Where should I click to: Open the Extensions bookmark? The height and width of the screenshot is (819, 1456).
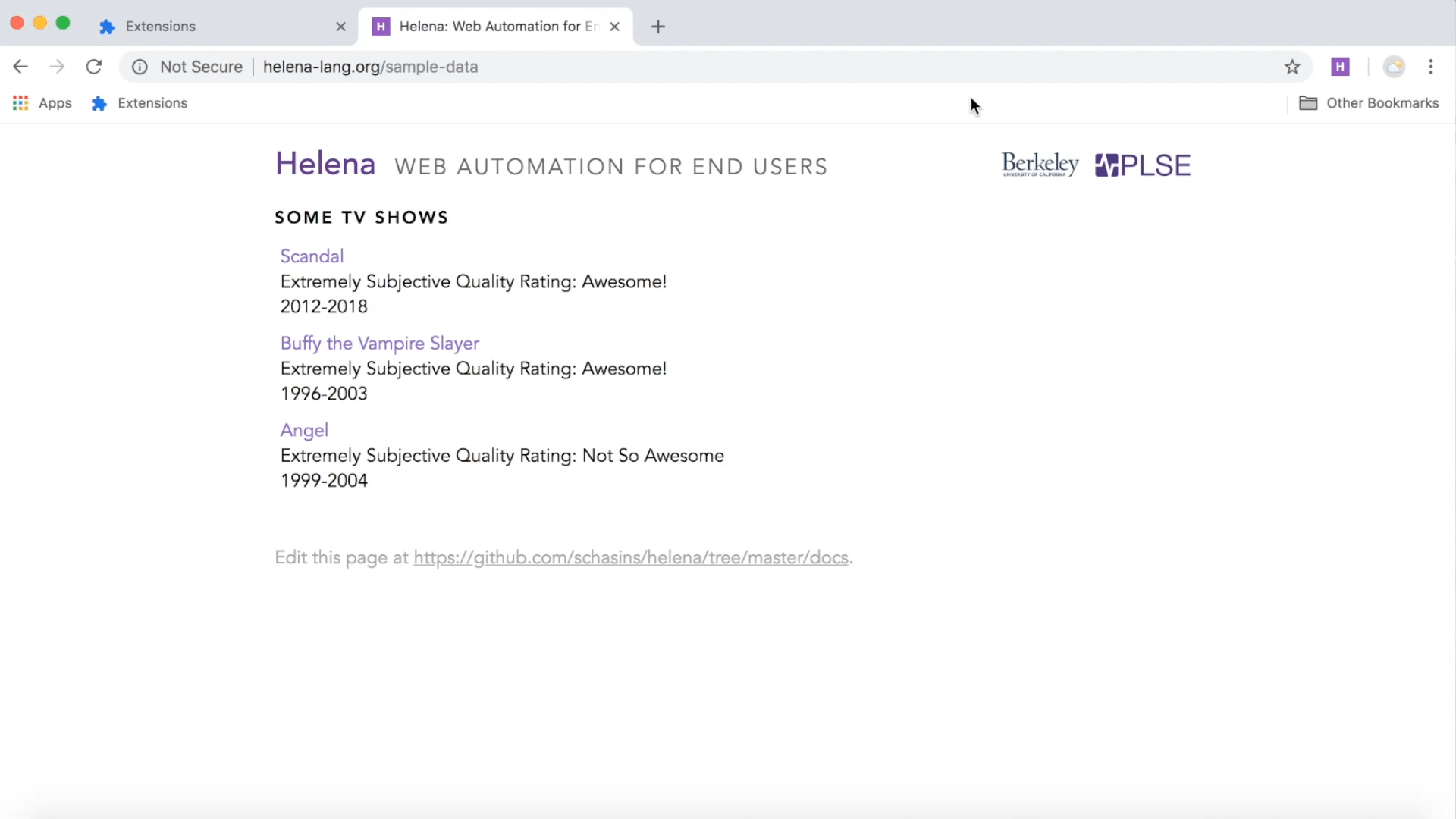[x=140, y=103]
